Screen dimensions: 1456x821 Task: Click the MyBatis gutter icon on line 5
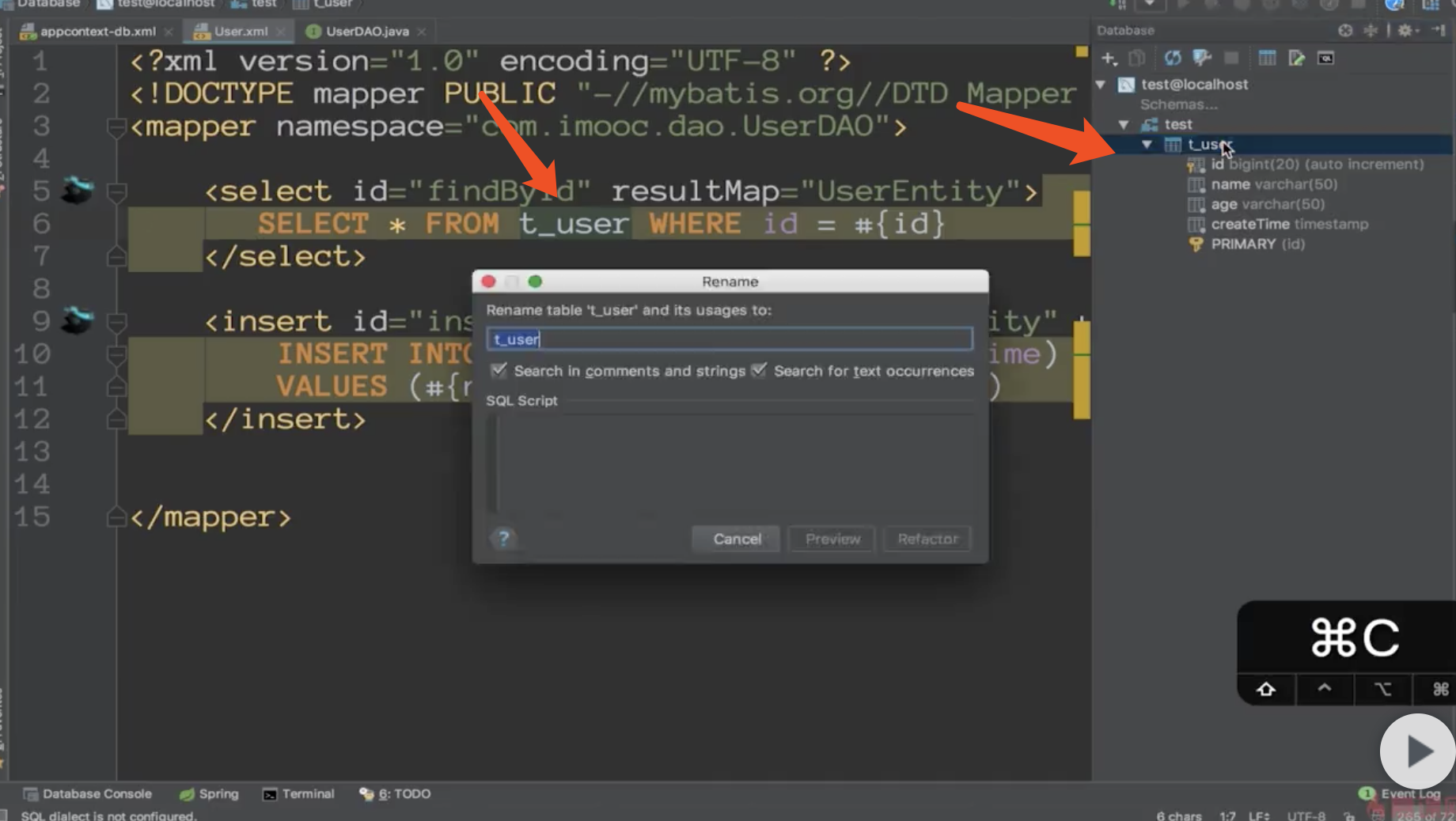point(77,191)
